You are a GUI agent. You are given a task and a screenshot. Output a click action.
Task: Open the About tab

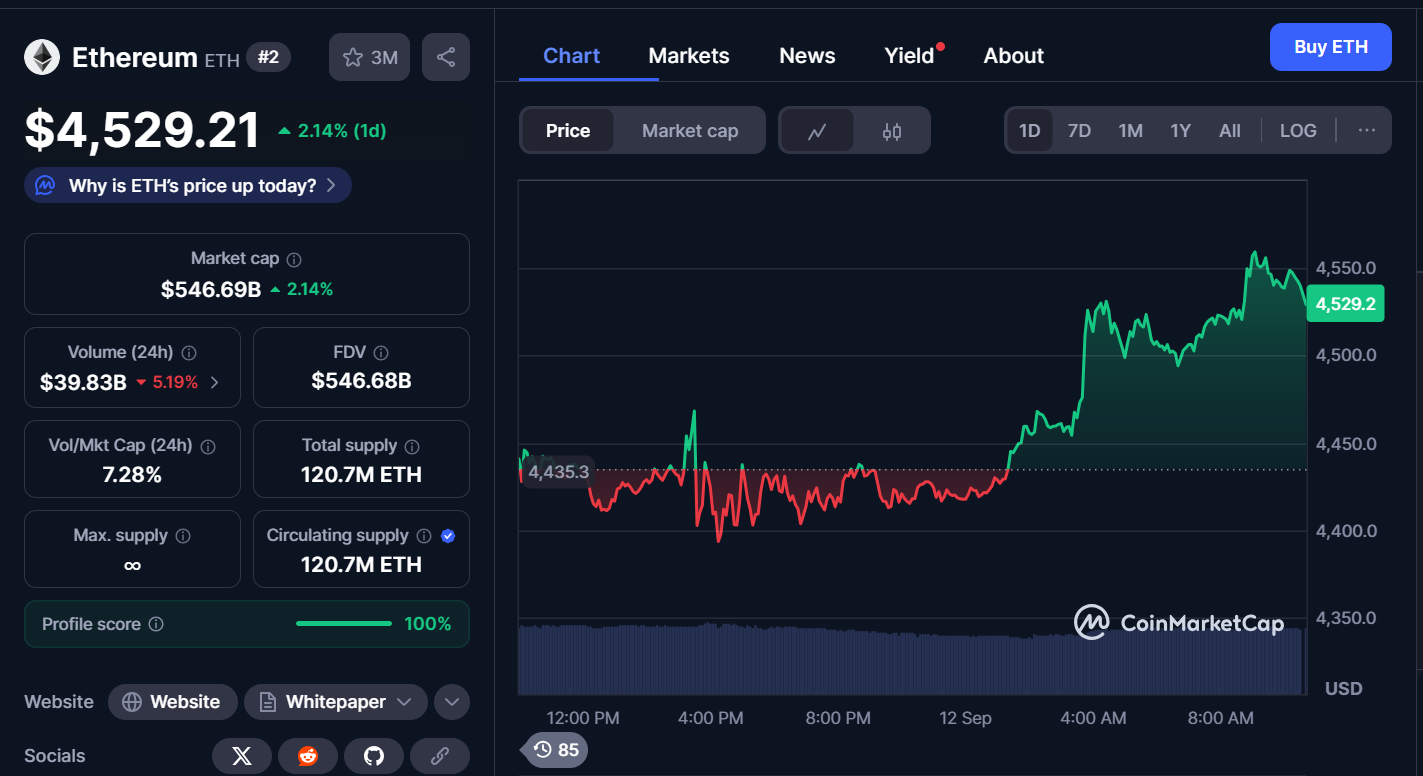[1014, 56]
